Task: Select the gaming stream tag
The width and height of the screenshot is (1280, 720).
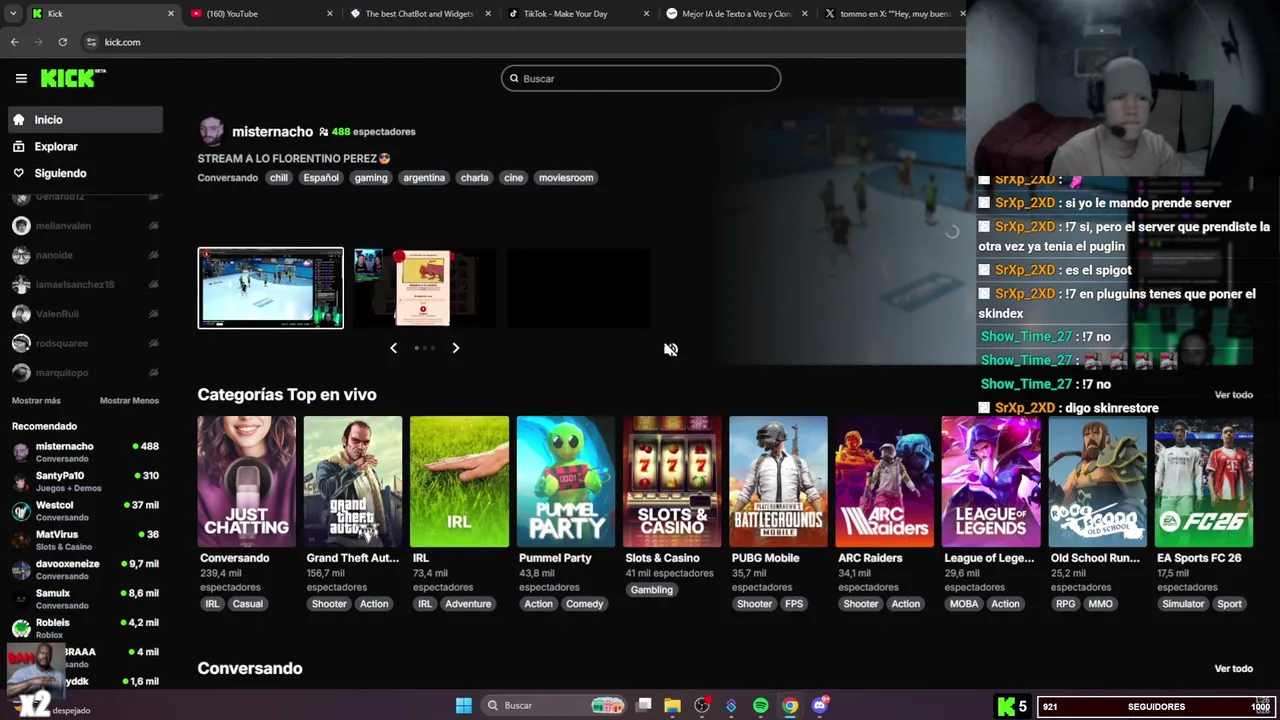Action: pos(370,178)
